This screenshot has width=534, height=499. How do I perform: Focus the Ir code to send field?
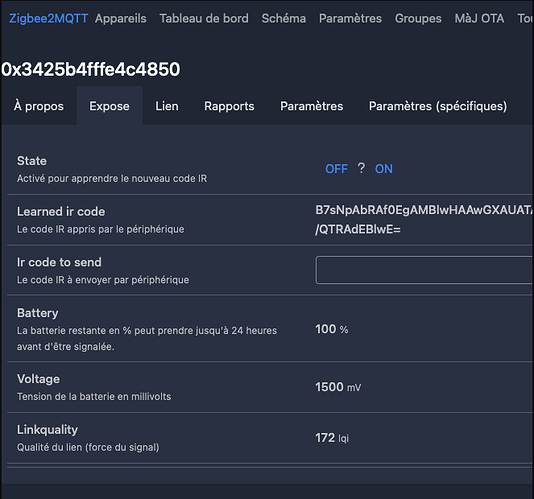(424, 270)
